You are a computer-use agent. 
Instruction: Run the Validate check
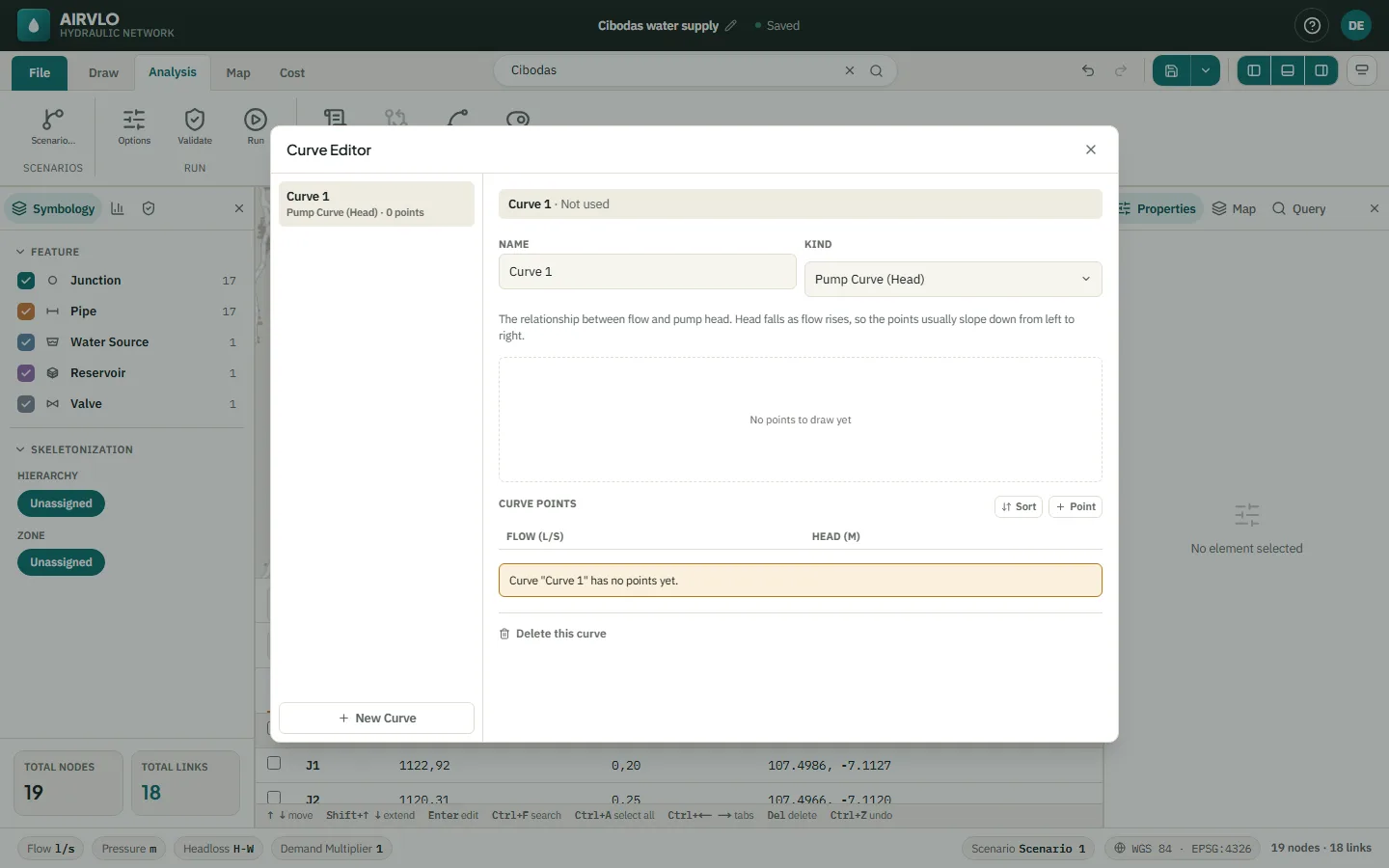195,126
